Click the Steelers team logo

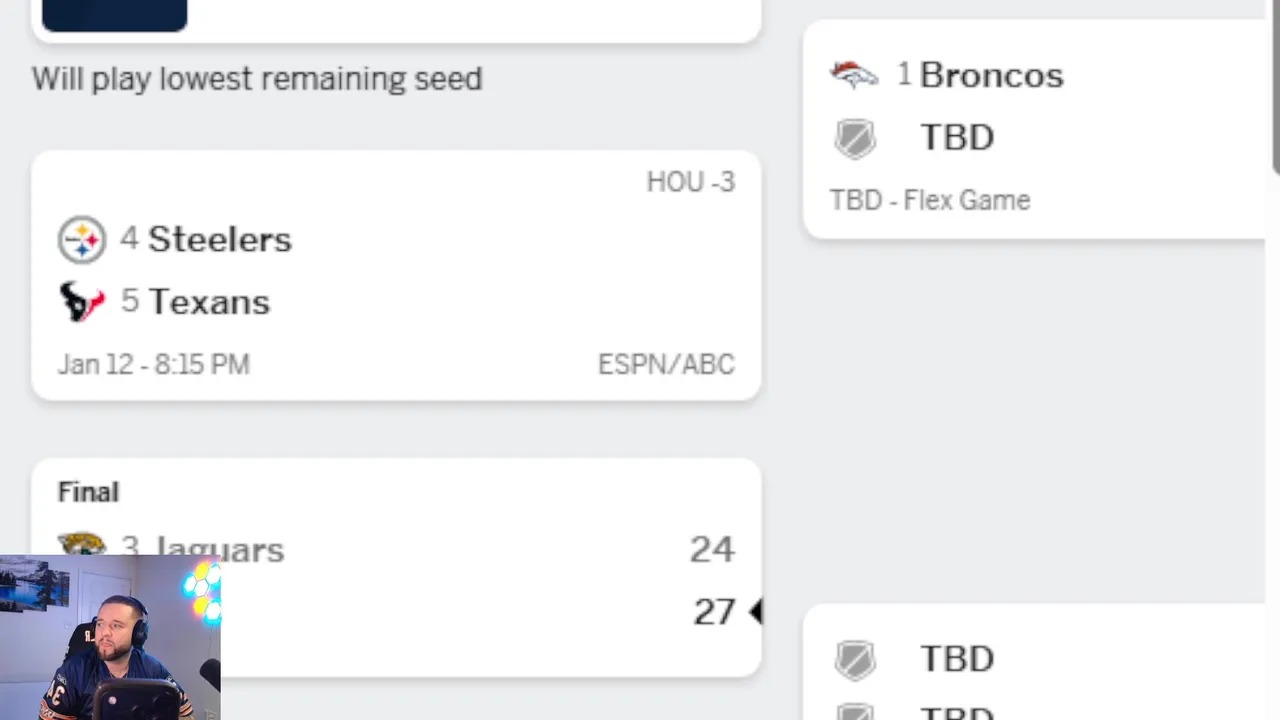[x=82, y=240]
